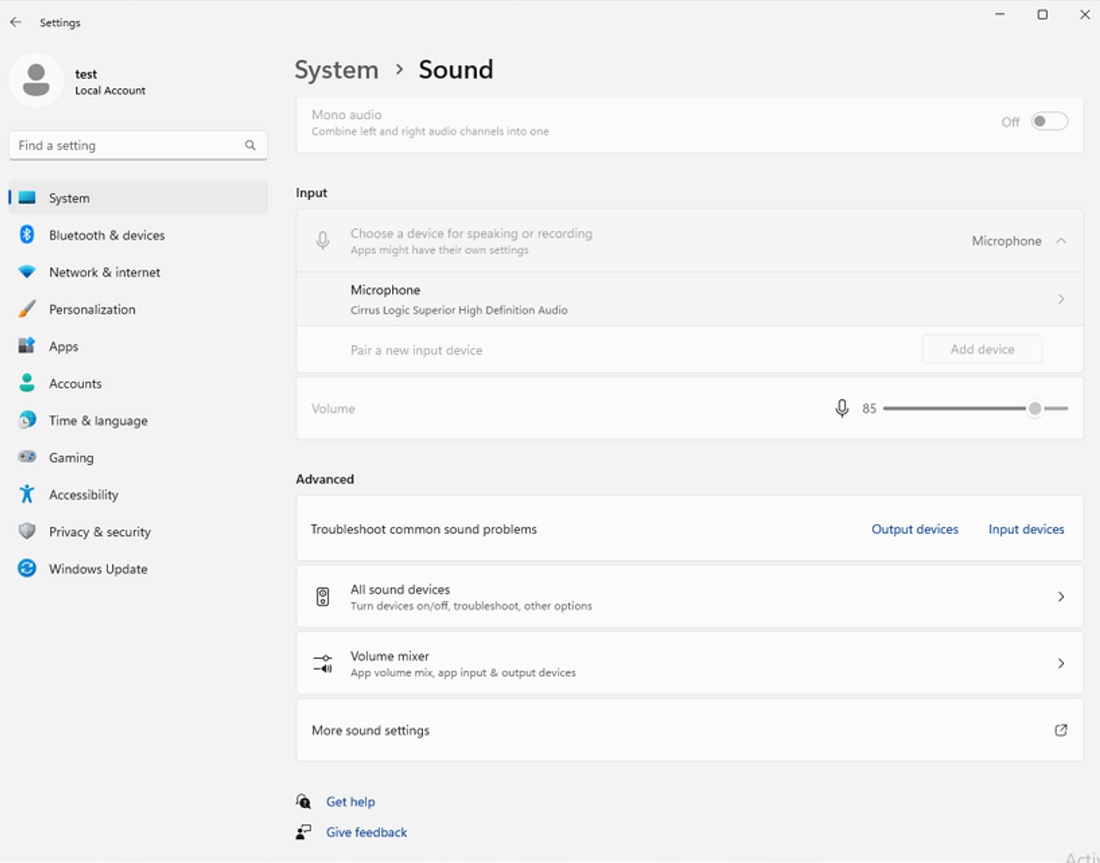Open the Get help link
This screenshot has width=1100, height=863.
[x=350, y=801]
